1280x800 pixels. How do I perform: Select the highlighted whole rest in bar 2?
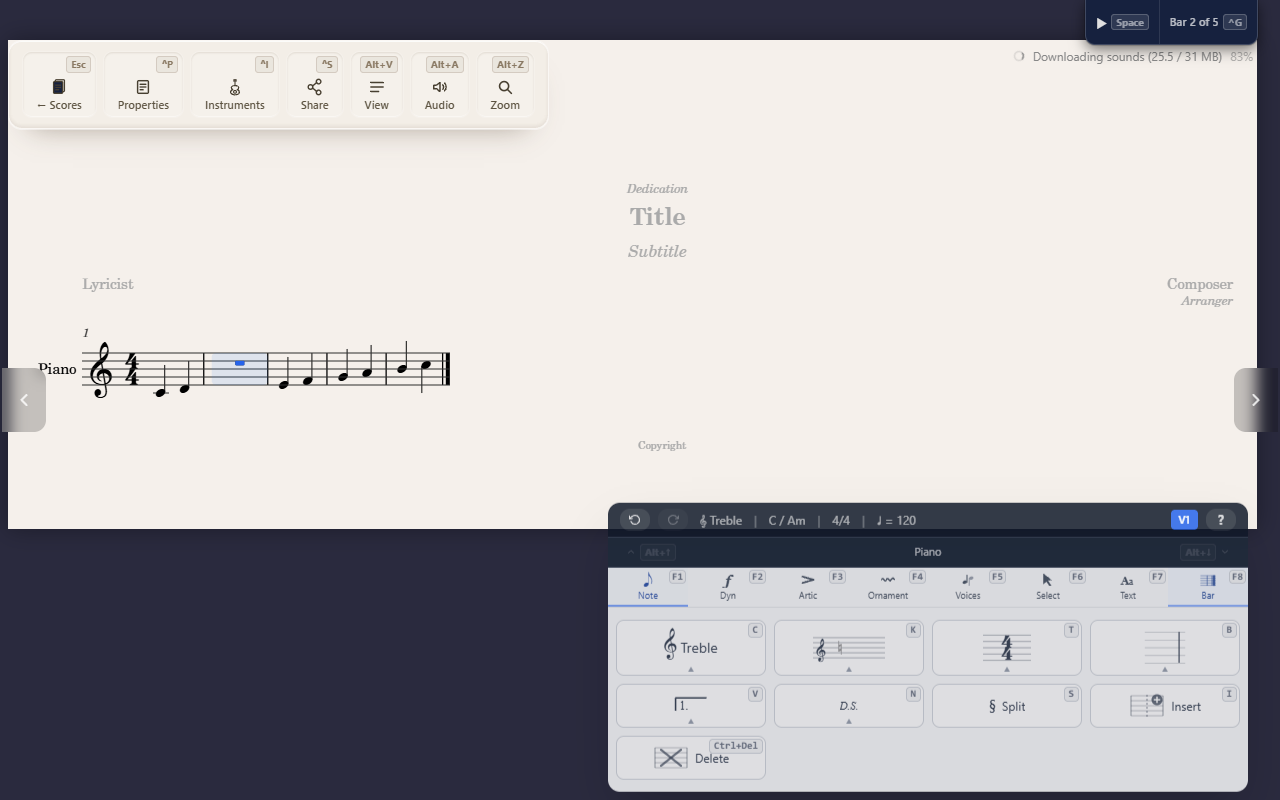pyautogui.click(x=239, y=363)
